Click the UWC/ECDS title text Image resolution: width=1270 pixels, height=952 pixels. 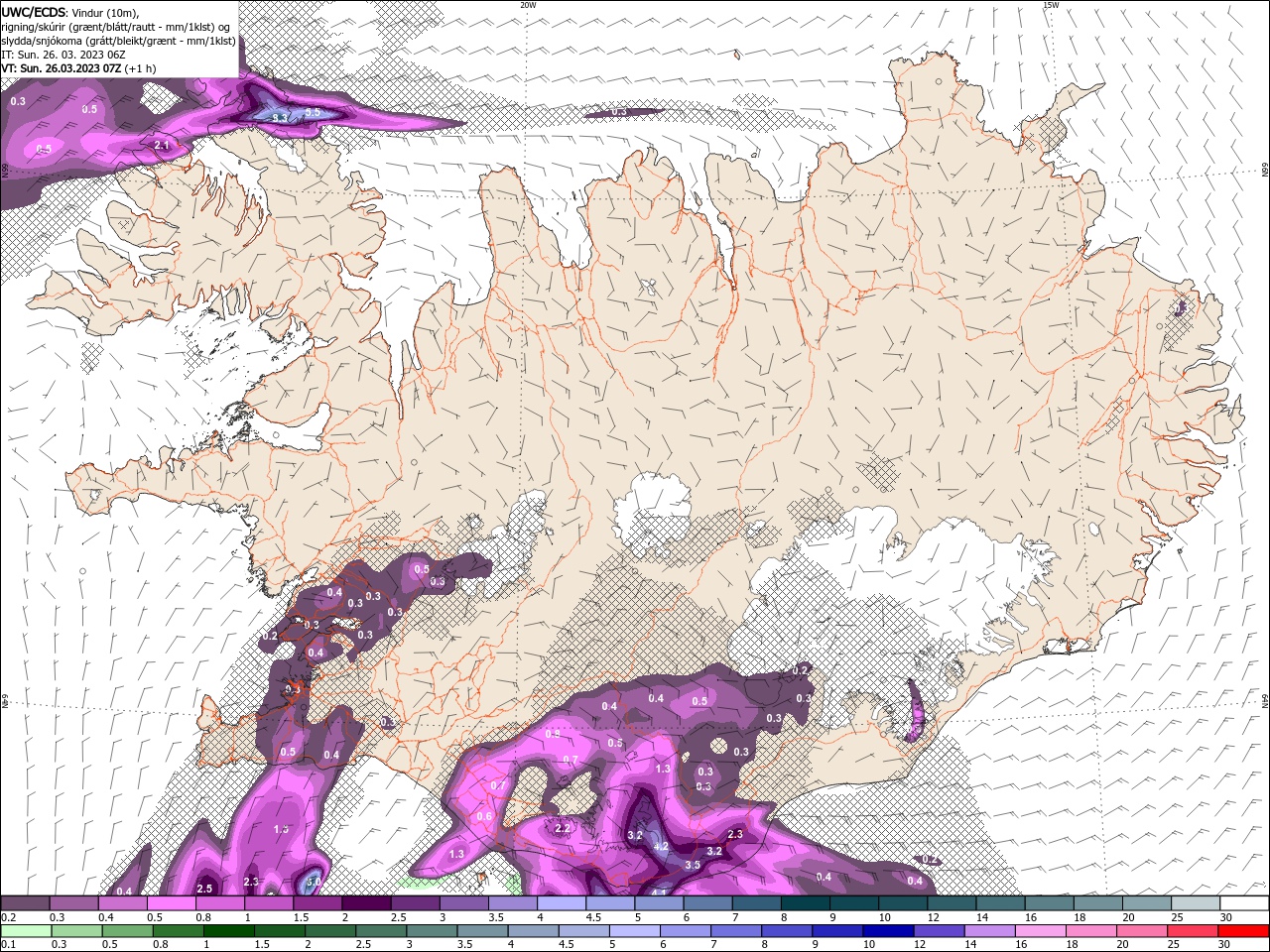pyautogui.click(x=34, y=12)
